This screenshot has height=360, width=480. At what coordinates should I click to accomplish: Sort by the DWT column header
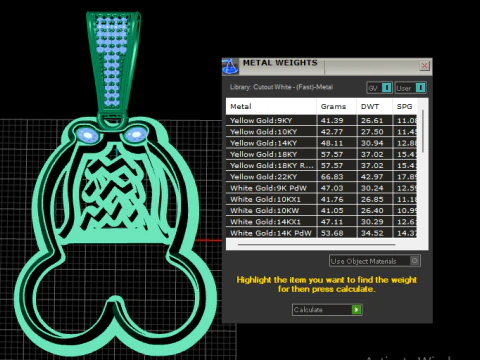pyautogui.click(x=375, y=107)
